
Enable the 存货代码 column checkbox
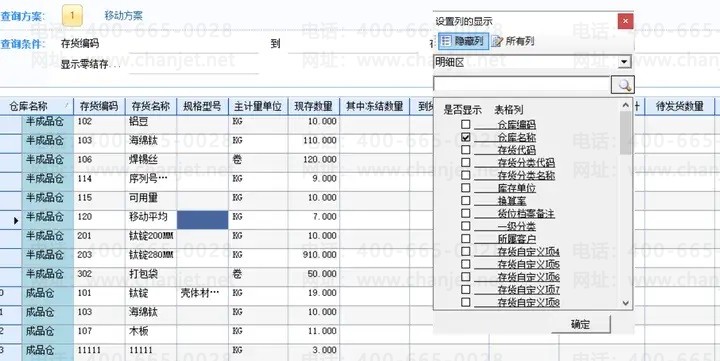(466, 150)
